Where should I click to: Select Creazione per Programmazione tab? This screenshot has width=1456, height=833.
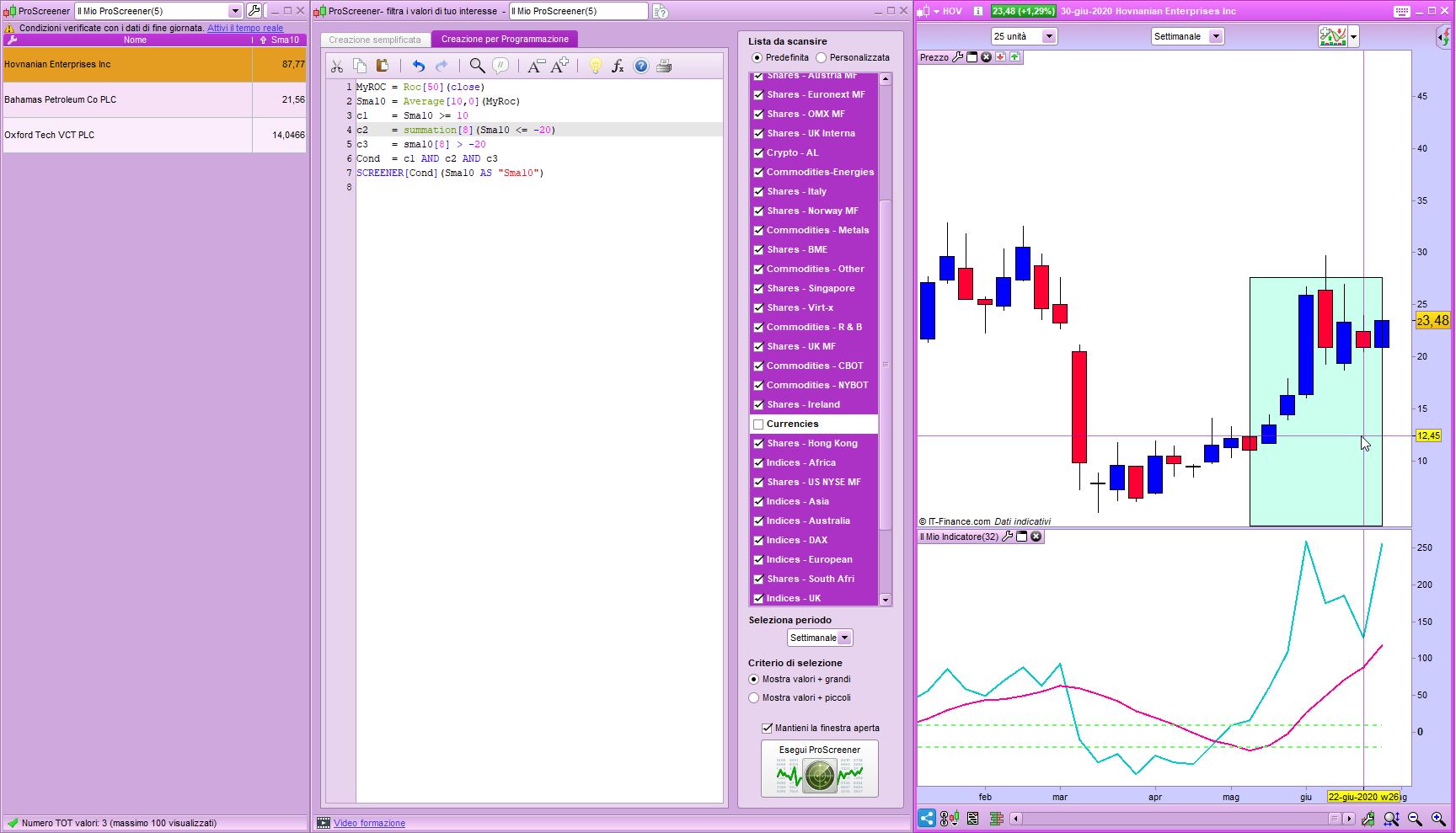[x=505, y=39]
